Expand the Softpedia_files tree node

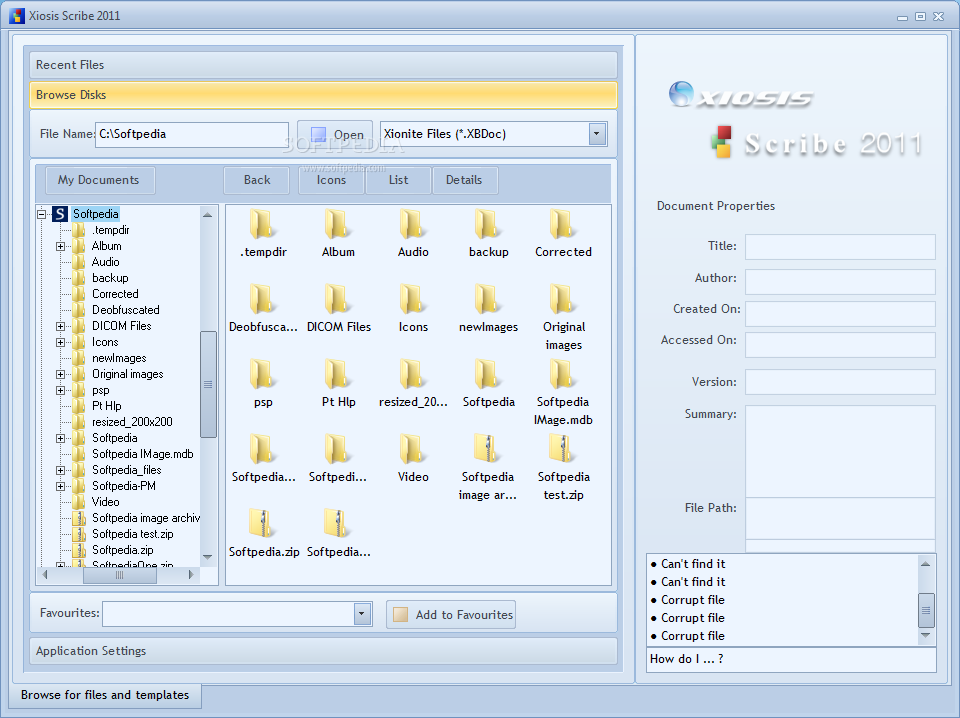click(x=61, y=470)
